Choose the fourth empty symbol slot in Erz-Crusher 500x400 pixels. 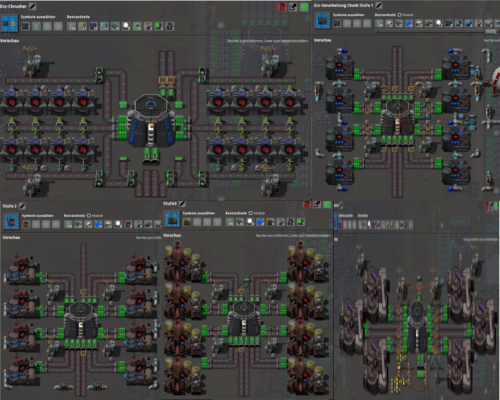(x=58, y=26)
